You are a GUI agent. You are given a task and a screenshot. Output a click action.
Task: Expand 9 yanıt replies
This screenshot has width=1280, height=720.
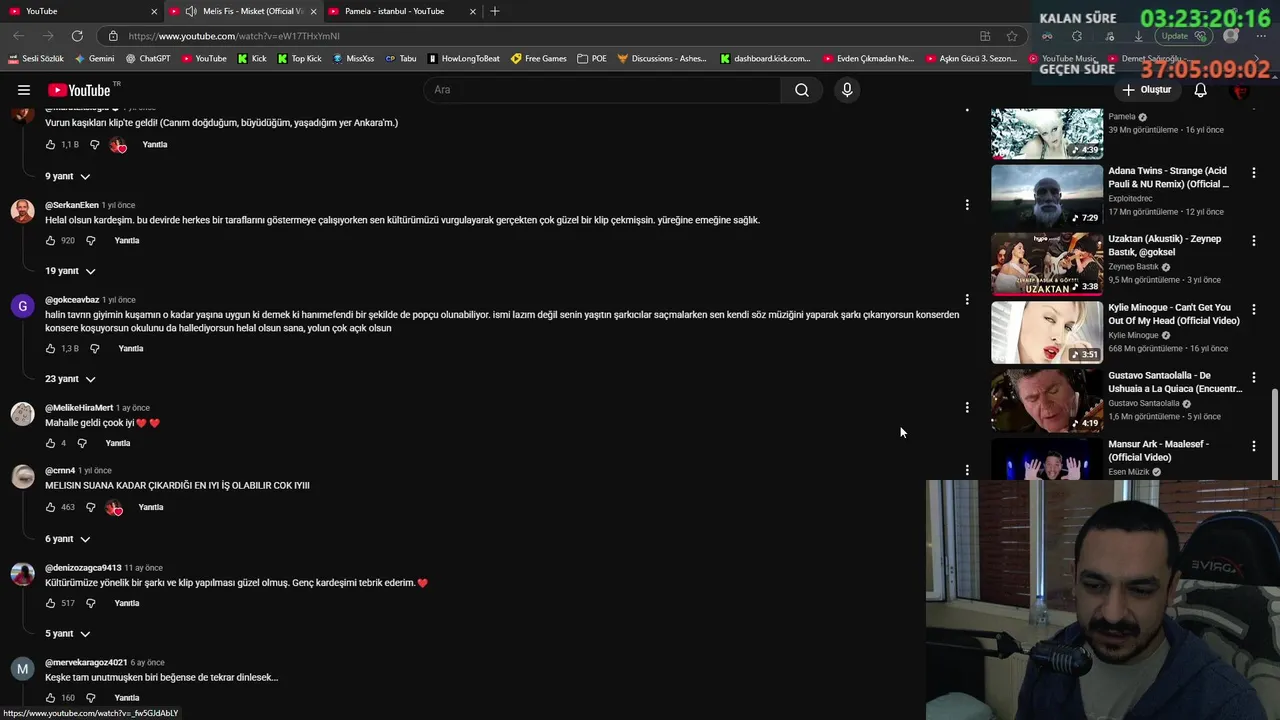pyautogui.click(x=67, y=177)
